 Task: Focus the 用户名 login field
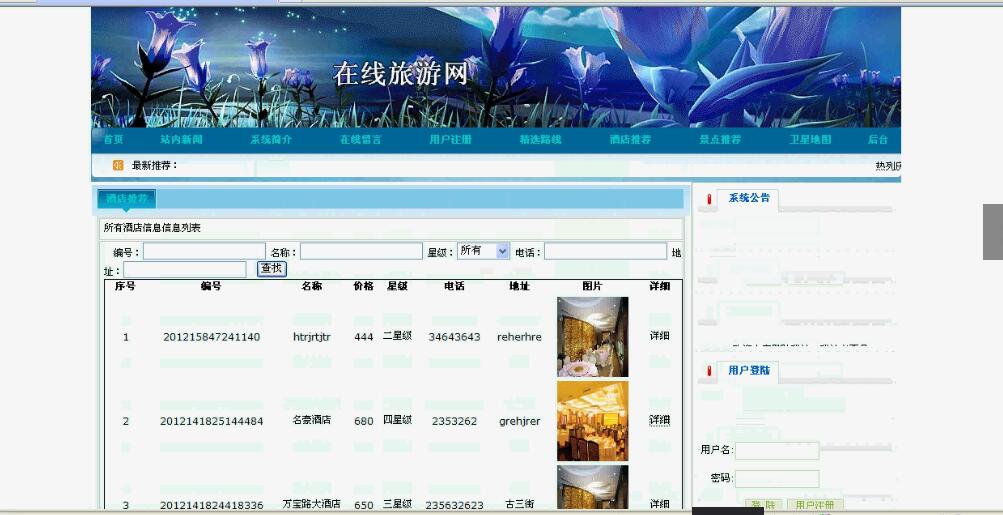(777, 450)
